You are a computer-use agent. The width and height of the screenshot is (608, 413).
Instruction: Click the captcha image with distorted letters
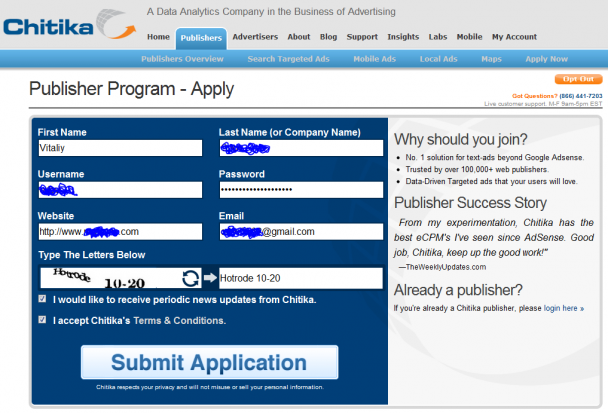(x=110, y=278)
